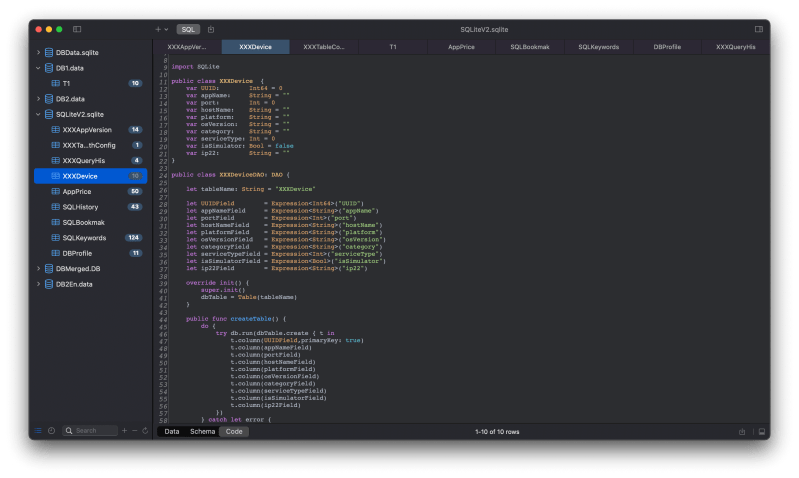
Task: Expand the DBData.sqlite database
Action: coord(38,52)
